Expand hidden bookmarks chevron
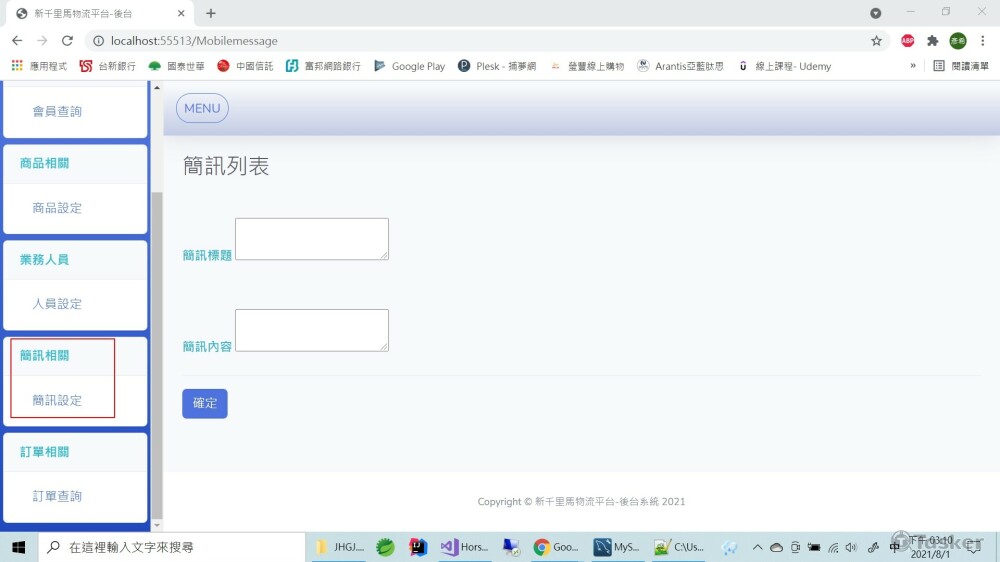 tap(913, 66)
